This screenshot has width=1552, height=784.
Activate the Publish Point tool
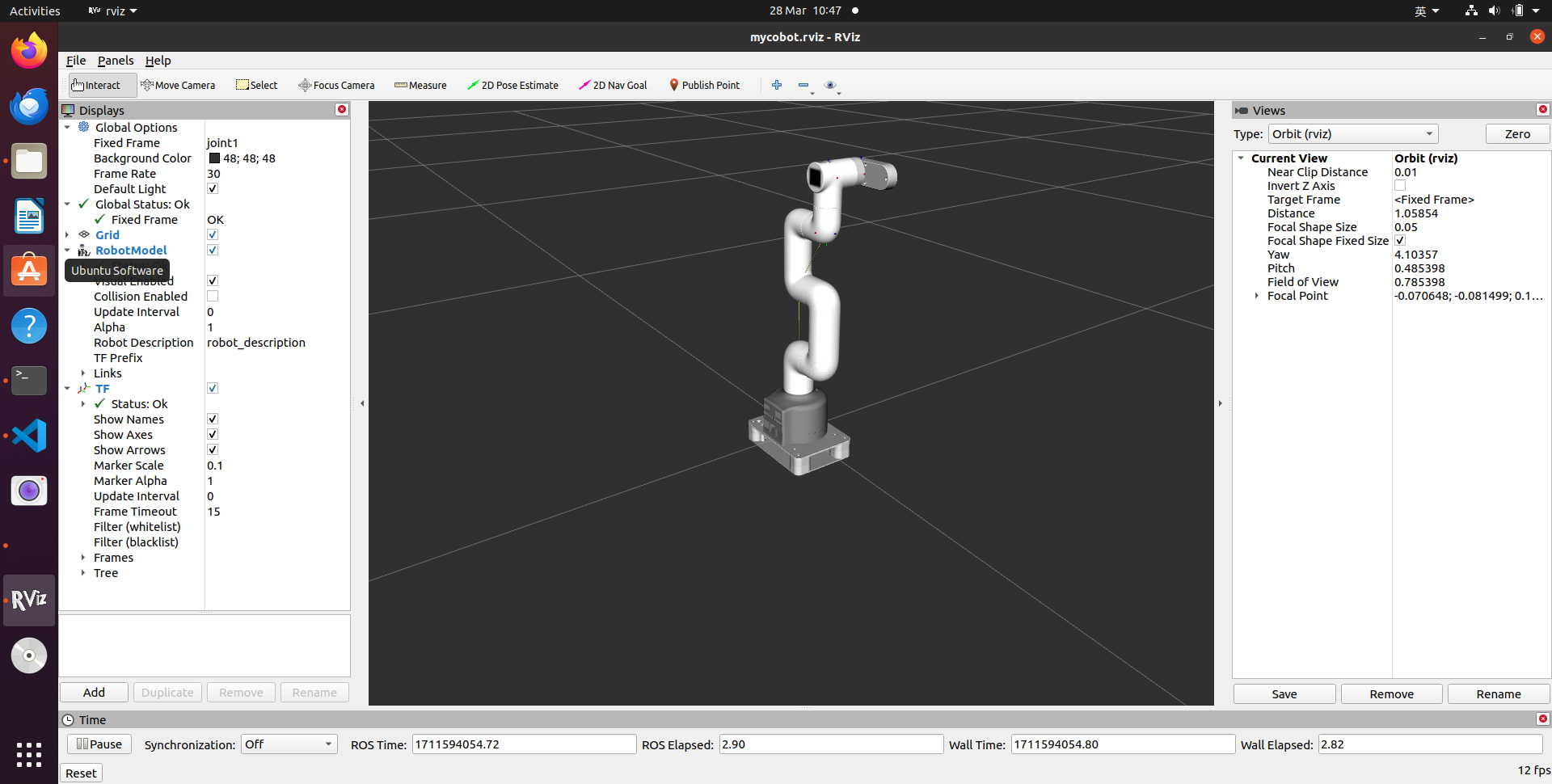tap(704, 85)
